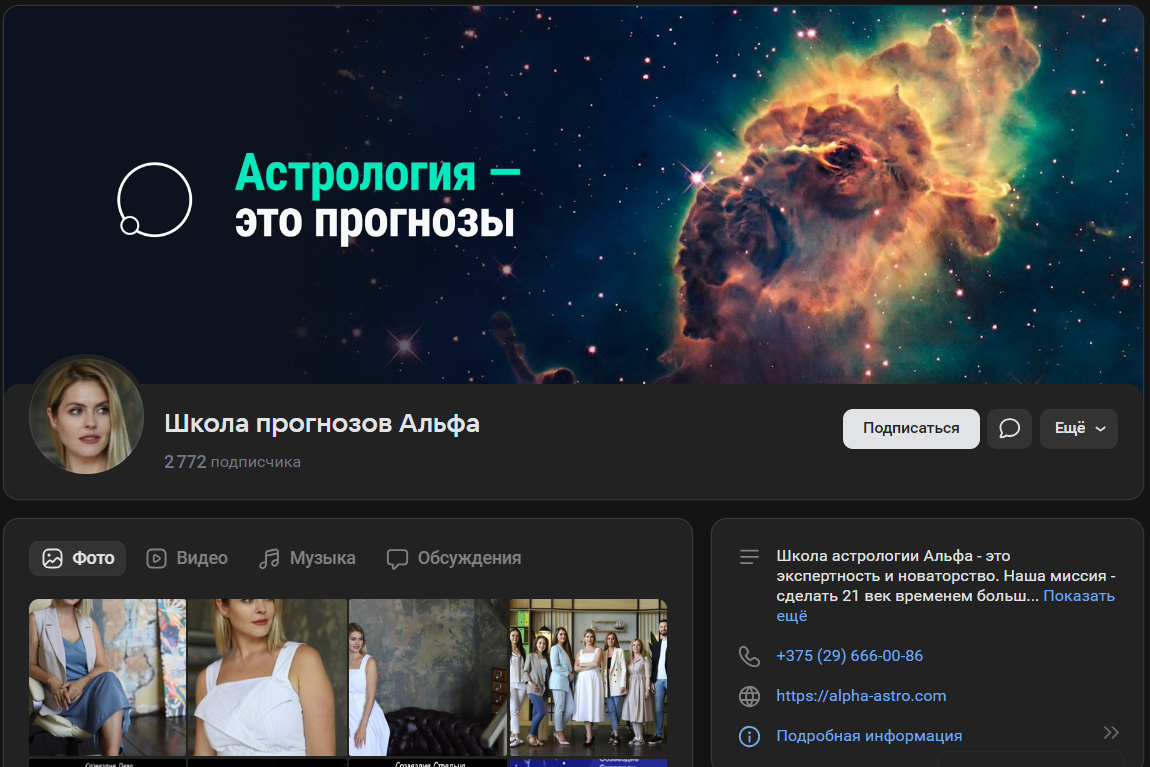Call the phone number +375 (29) 666-00-86

click(x=849, y=656)
